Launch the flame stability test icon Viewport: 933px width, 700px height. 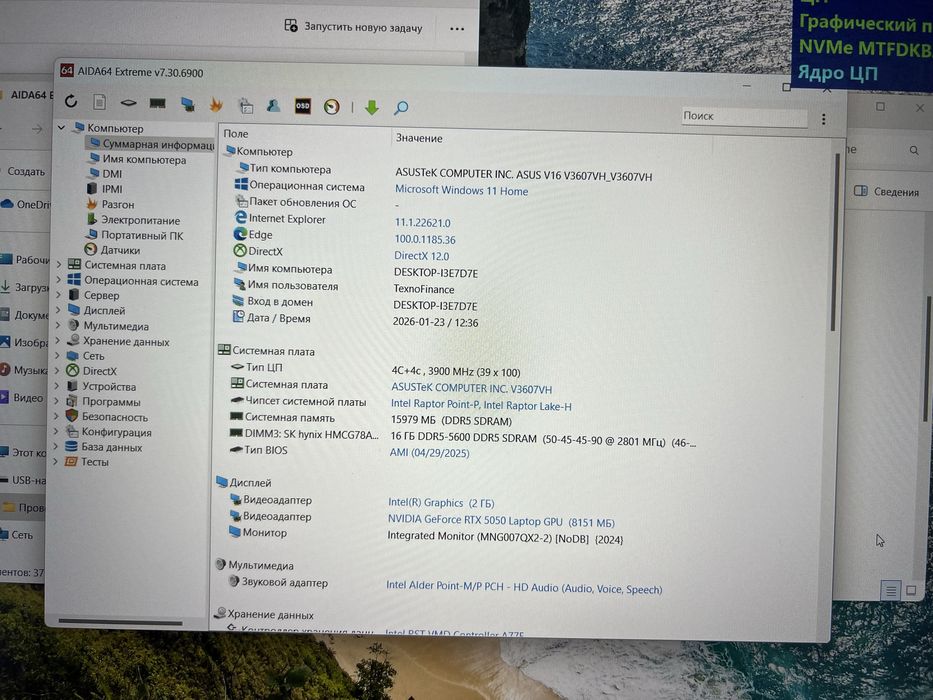pyautogui.click(x=216, y=105)
